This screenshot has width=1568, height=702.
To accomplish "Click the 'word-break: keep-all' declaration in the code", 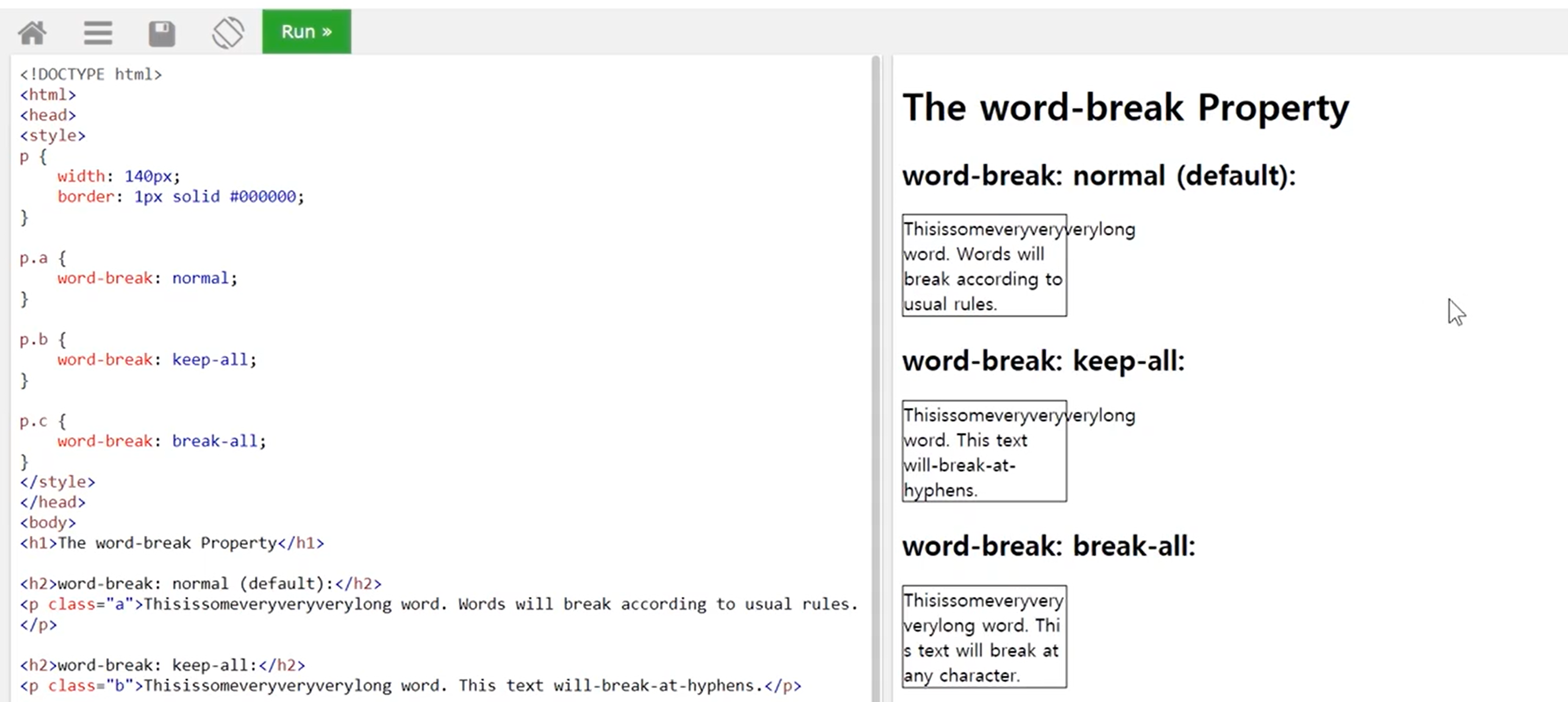I will (156, 360).
